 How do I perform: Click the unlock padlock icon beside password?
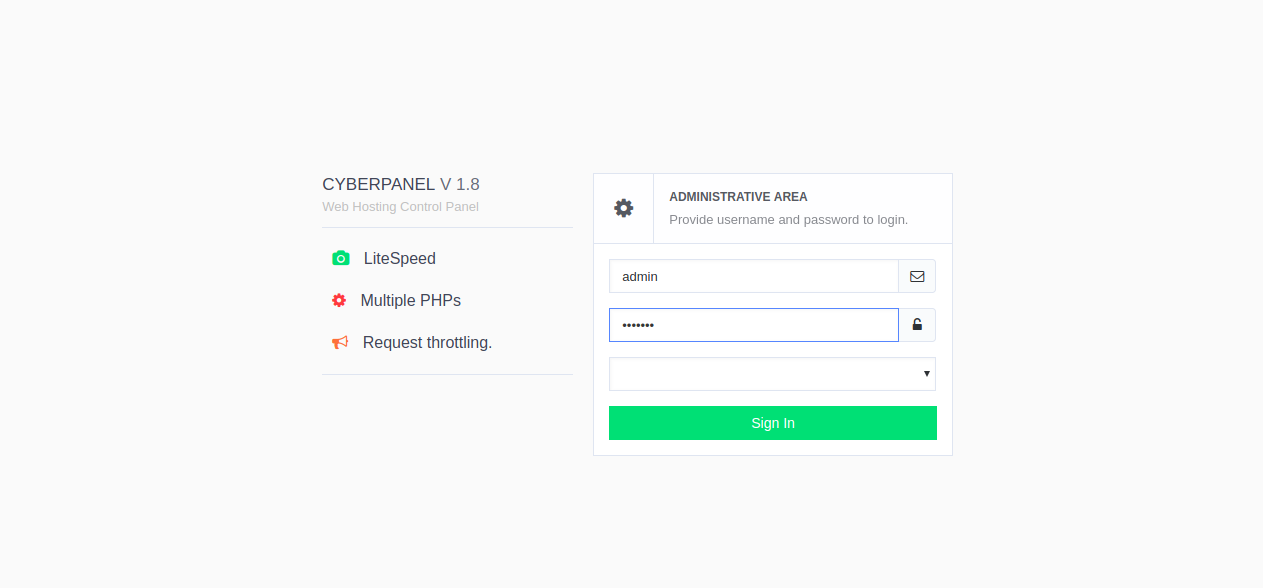pos(917,325)
